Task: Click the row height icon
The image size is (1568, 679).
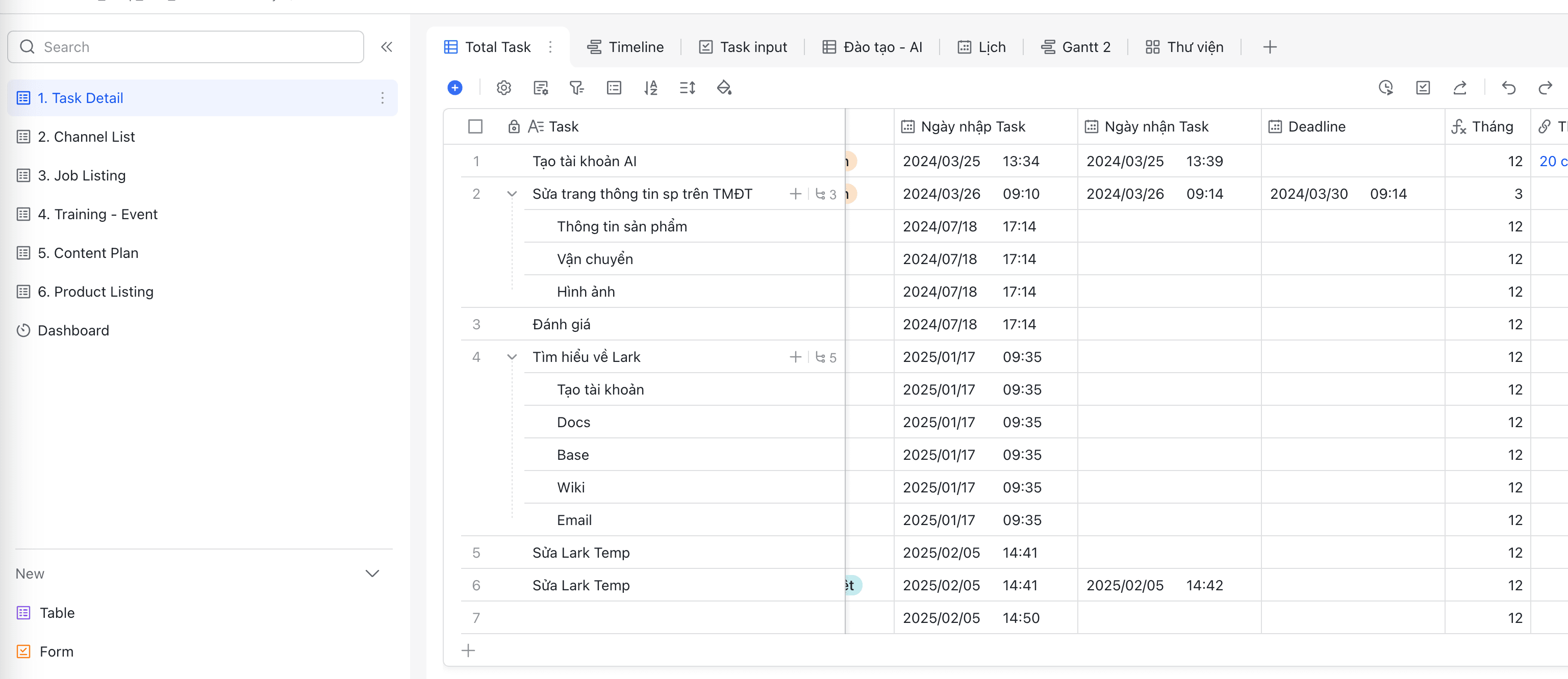Action: pos(687,88)
